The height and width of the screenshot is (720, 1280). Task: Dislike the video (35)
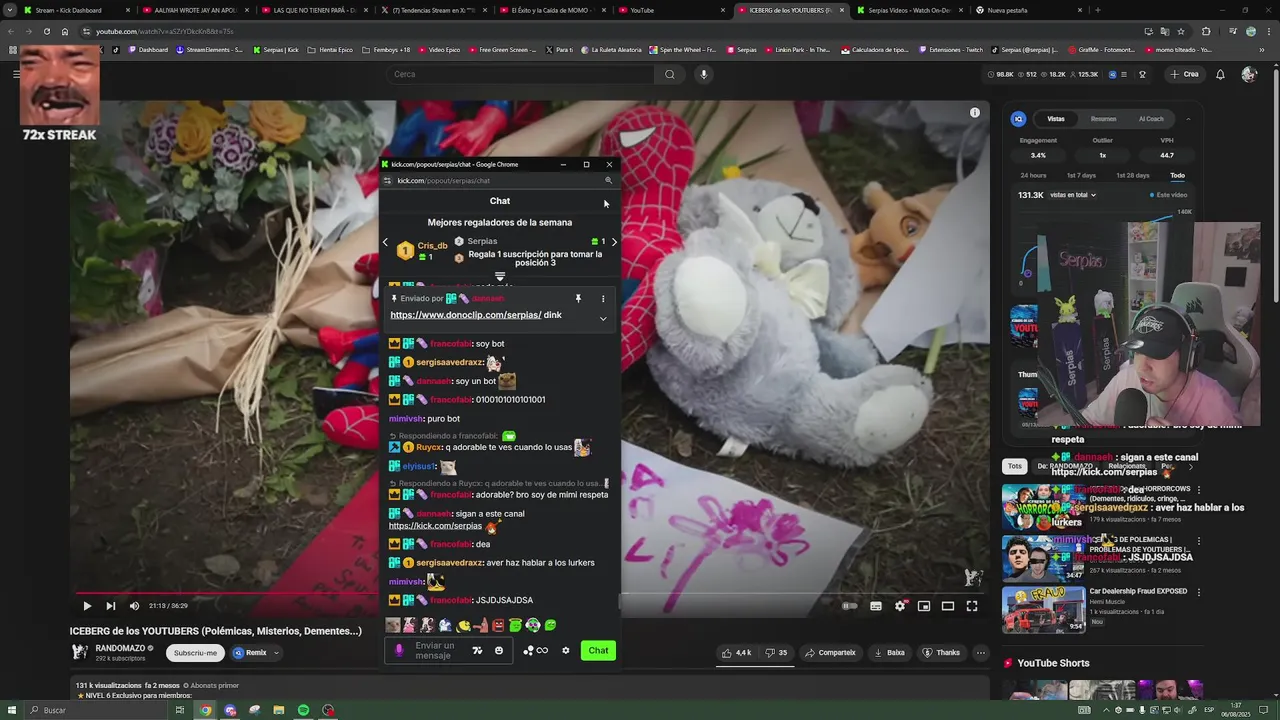click(777, 653)
